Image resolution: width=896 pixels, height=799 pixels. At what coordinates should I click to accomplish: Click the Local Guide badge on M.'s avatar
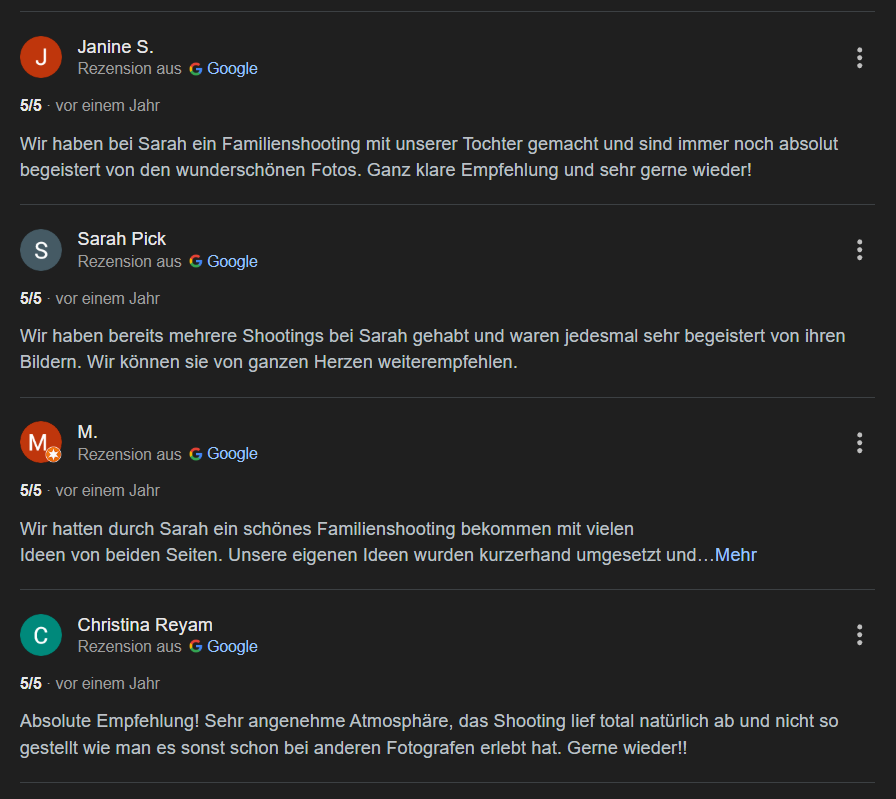point(55,456)
